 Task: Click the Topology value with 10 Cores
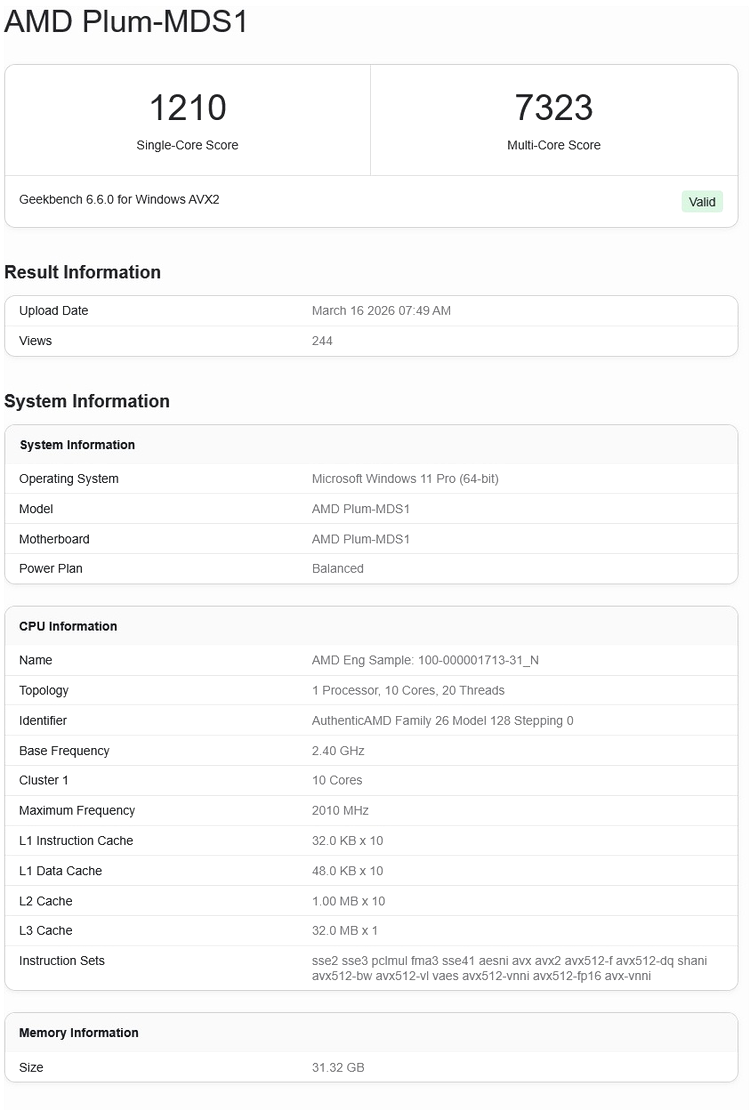click(408, 691)
